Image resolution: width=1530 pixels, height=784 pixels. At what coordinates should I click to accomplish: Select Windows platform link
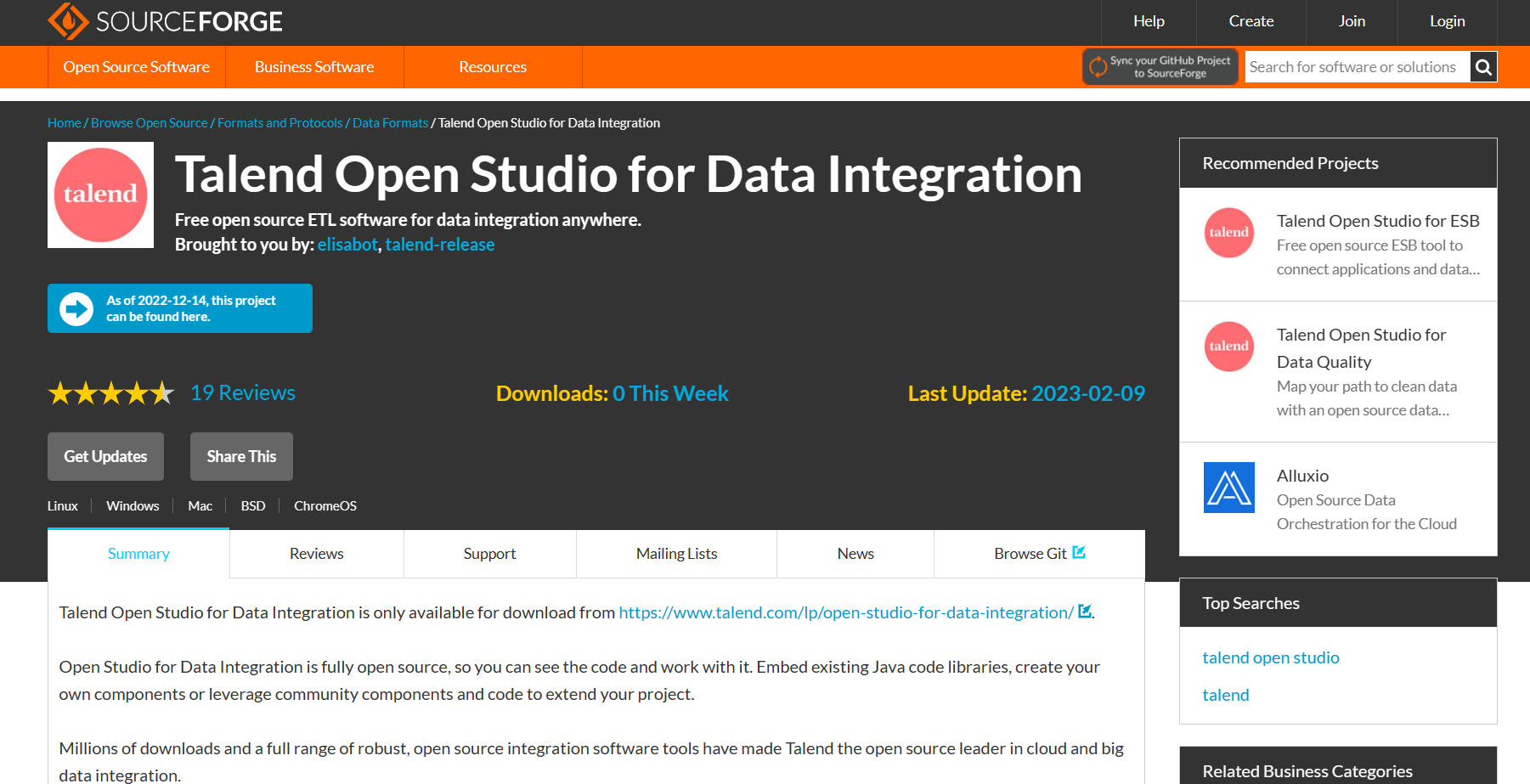(133, 506)
